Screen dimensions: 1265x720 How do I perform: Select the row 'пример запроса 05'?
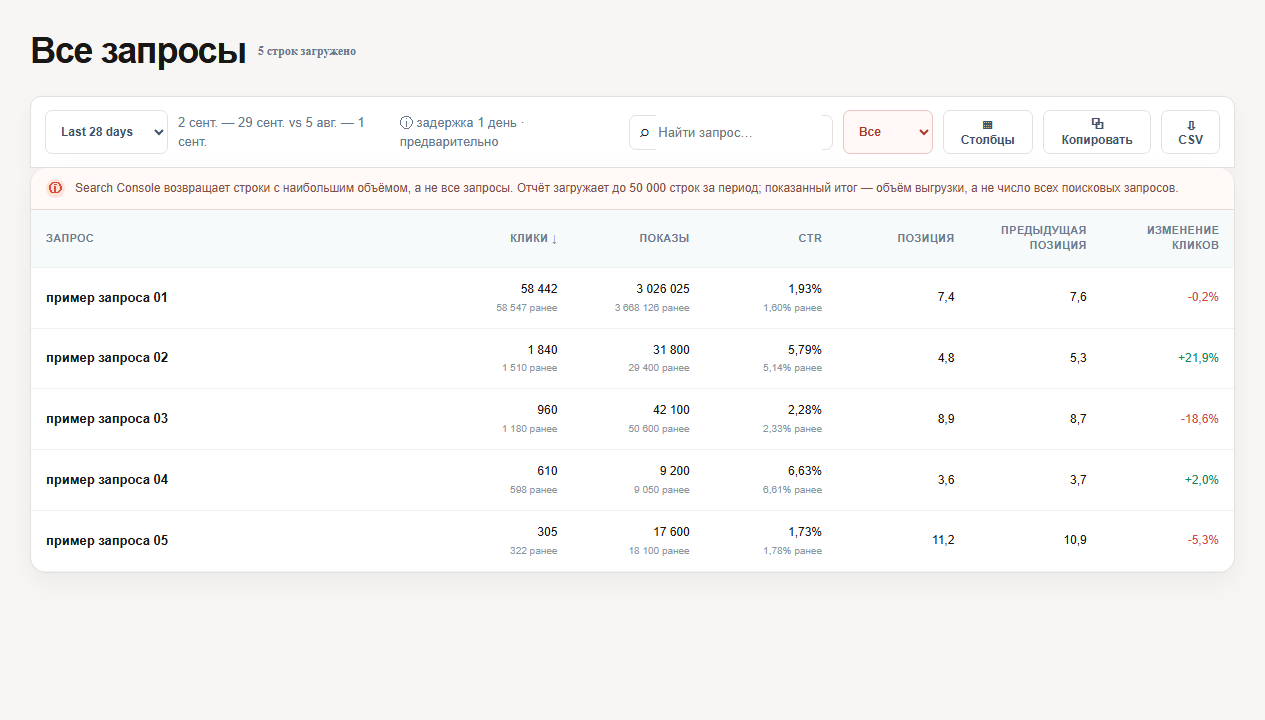(632, 541)
